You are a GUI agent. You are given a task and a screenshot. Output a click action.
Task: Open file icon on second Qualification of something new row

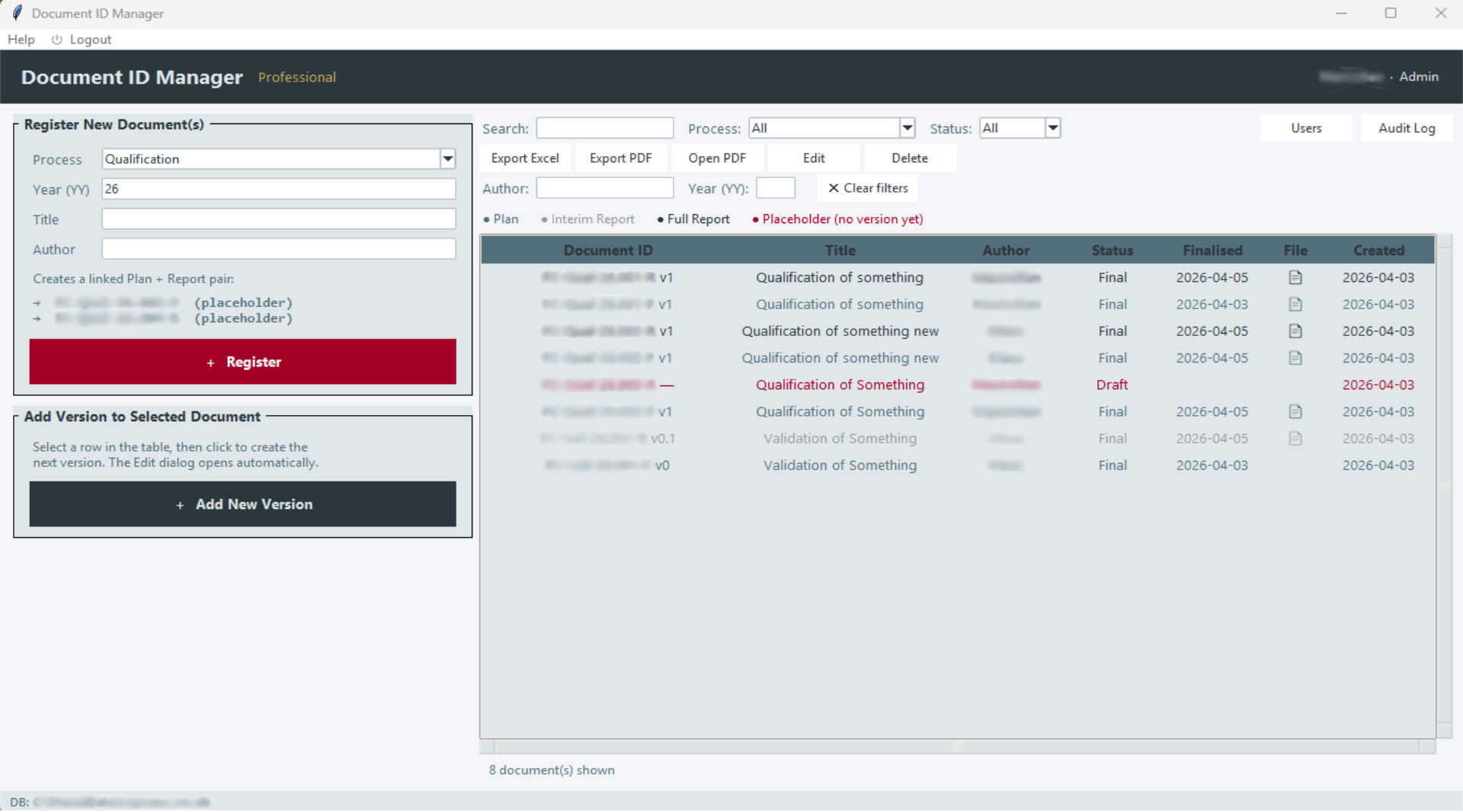click(1295, 358)
